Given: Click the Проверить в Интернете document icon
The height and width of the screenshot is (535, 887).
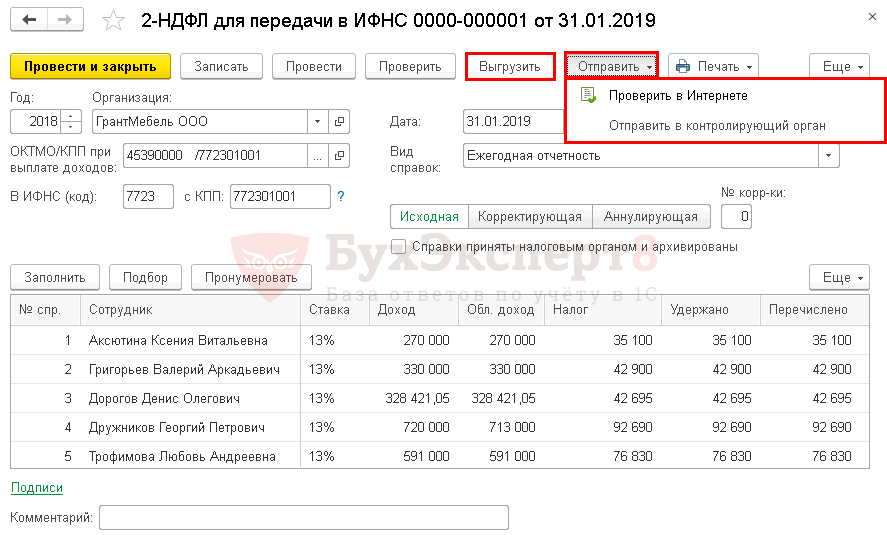Looking at the screenshot, I should pyautogui.click(x=588, y=95).
